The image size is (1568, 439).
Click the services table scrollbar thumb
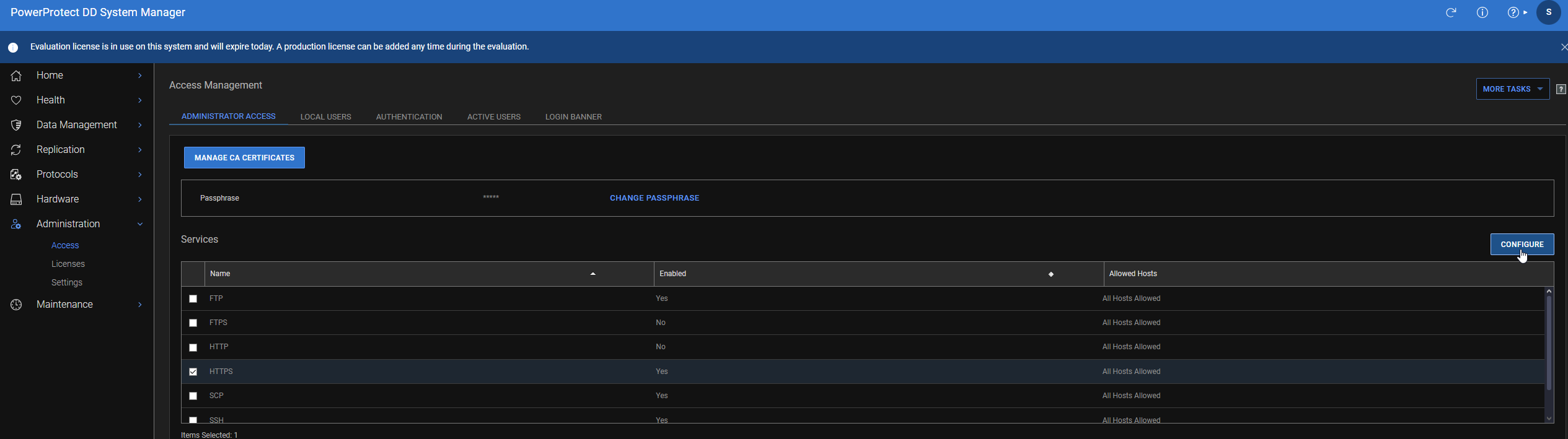pyautogui.click(x=1549, y=343)
